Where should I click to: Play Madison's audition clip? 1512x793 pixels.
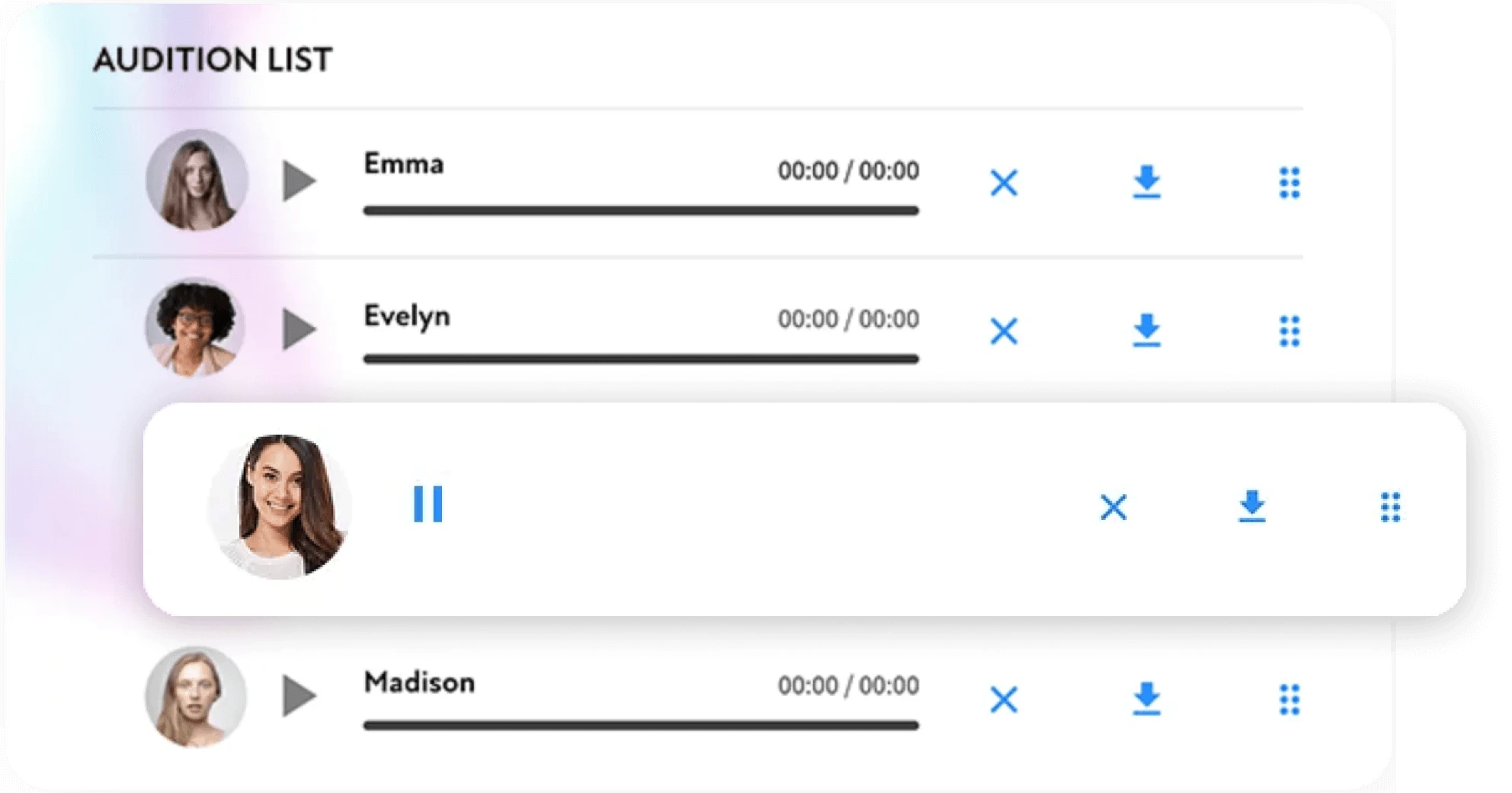point(299,695)
